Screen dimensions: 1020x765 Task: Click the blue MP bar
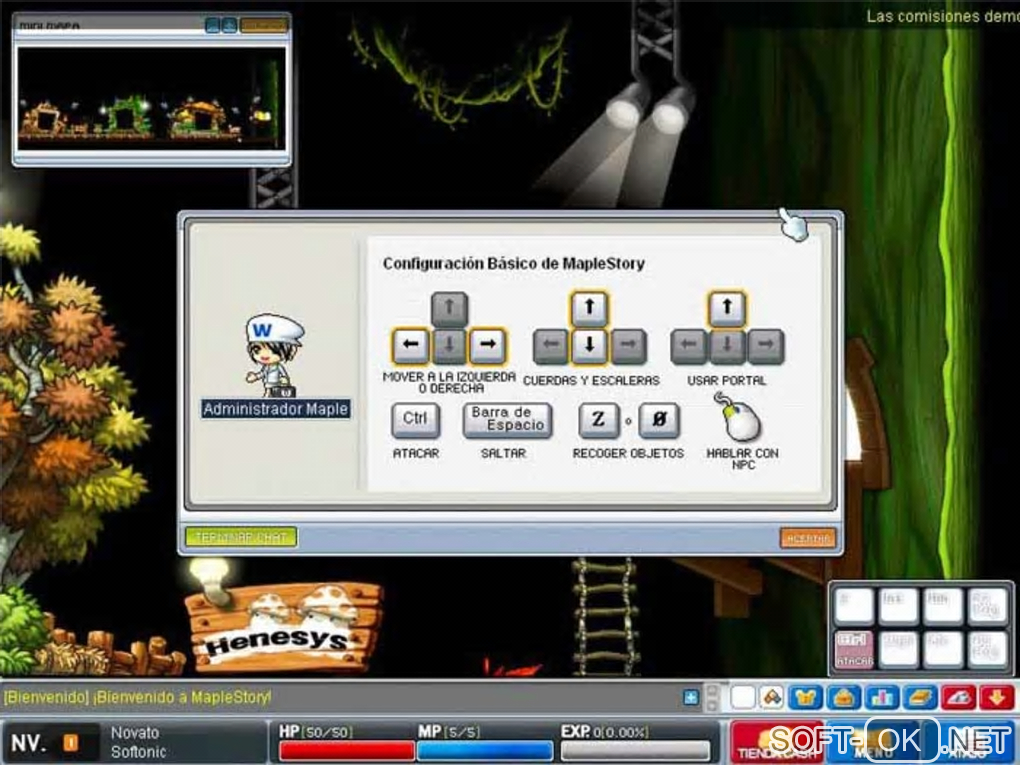(485, 751)
